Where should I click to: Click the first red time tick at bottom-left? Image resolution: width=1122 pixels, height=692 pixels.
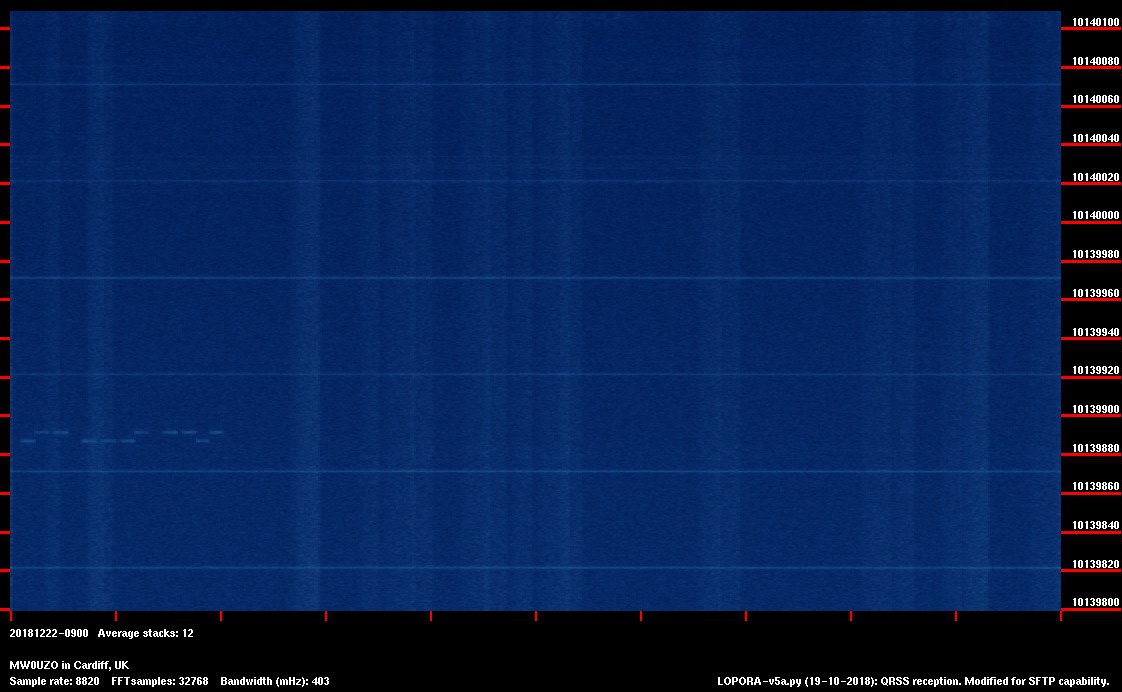pyautogui.click(x=10, y=616)
